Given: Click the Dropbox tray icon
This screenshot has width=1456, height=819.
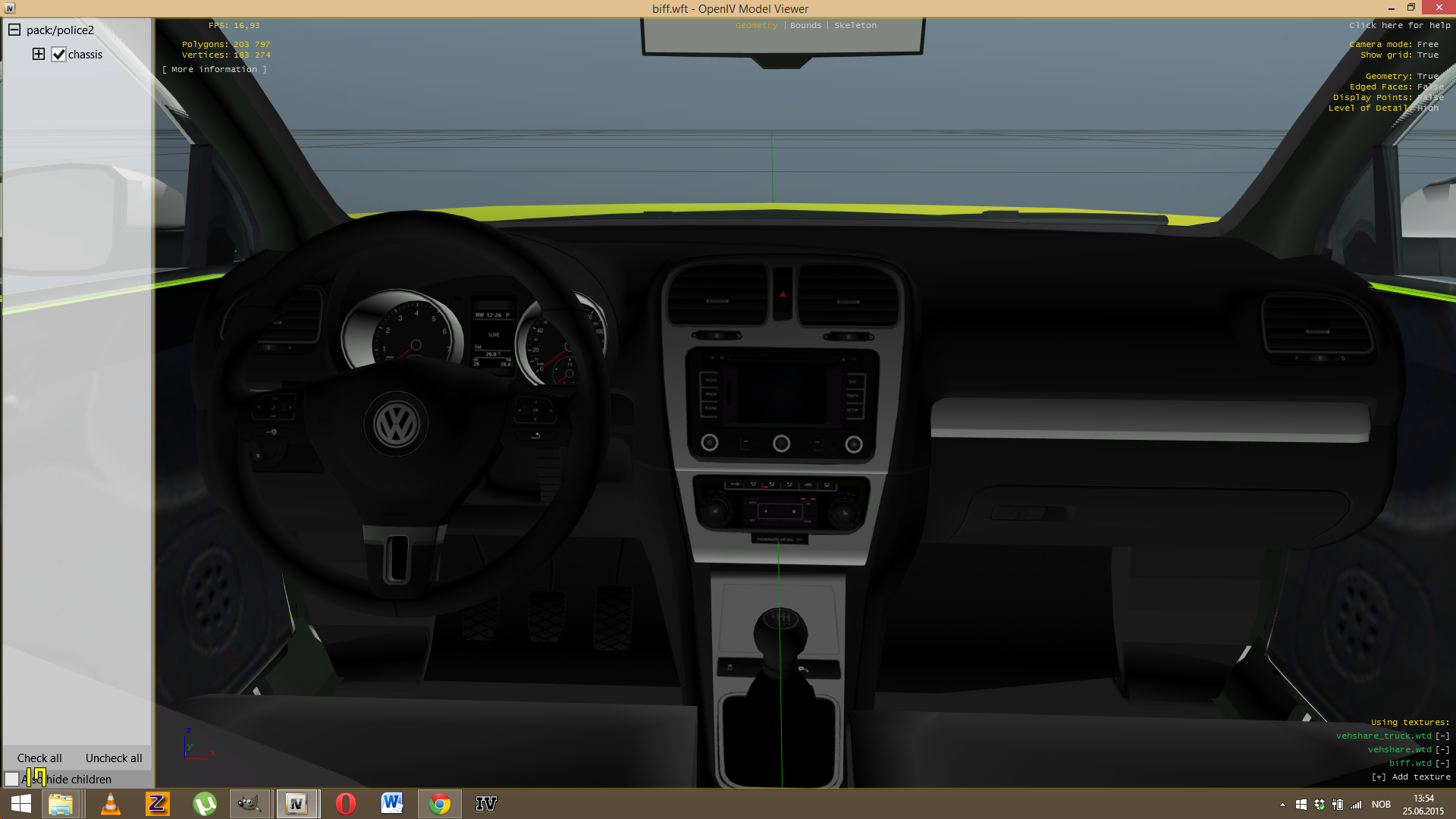Looking at the screenshot, I should [x=1319, y=805].
